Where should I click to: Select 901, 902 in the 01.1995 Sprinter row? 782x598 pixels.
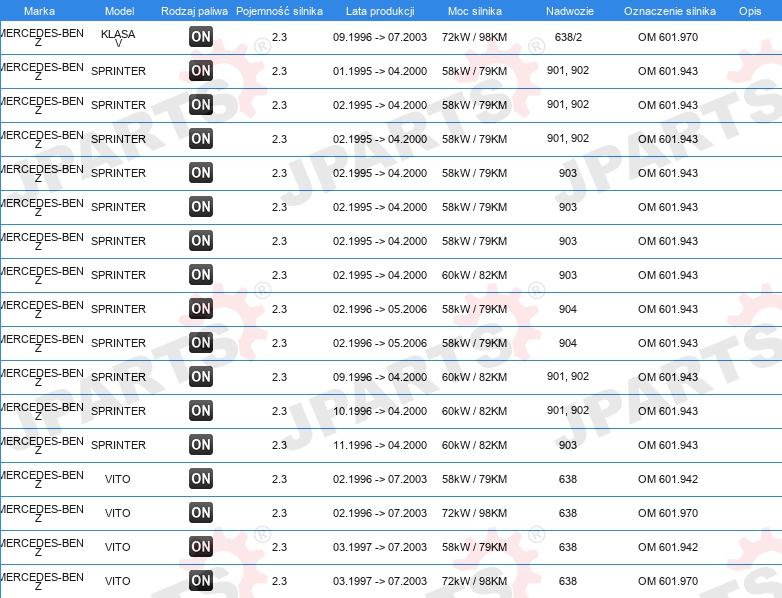(568, 70)
